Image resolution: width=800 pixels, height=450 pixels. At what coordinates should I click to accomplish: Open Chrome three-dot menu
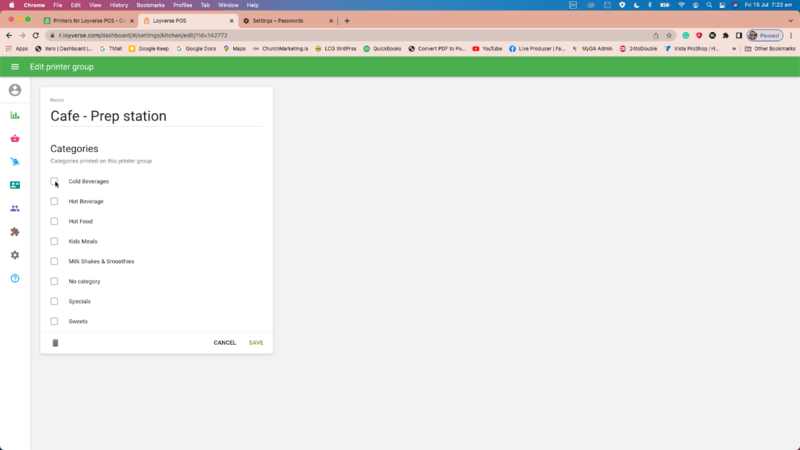791,35
